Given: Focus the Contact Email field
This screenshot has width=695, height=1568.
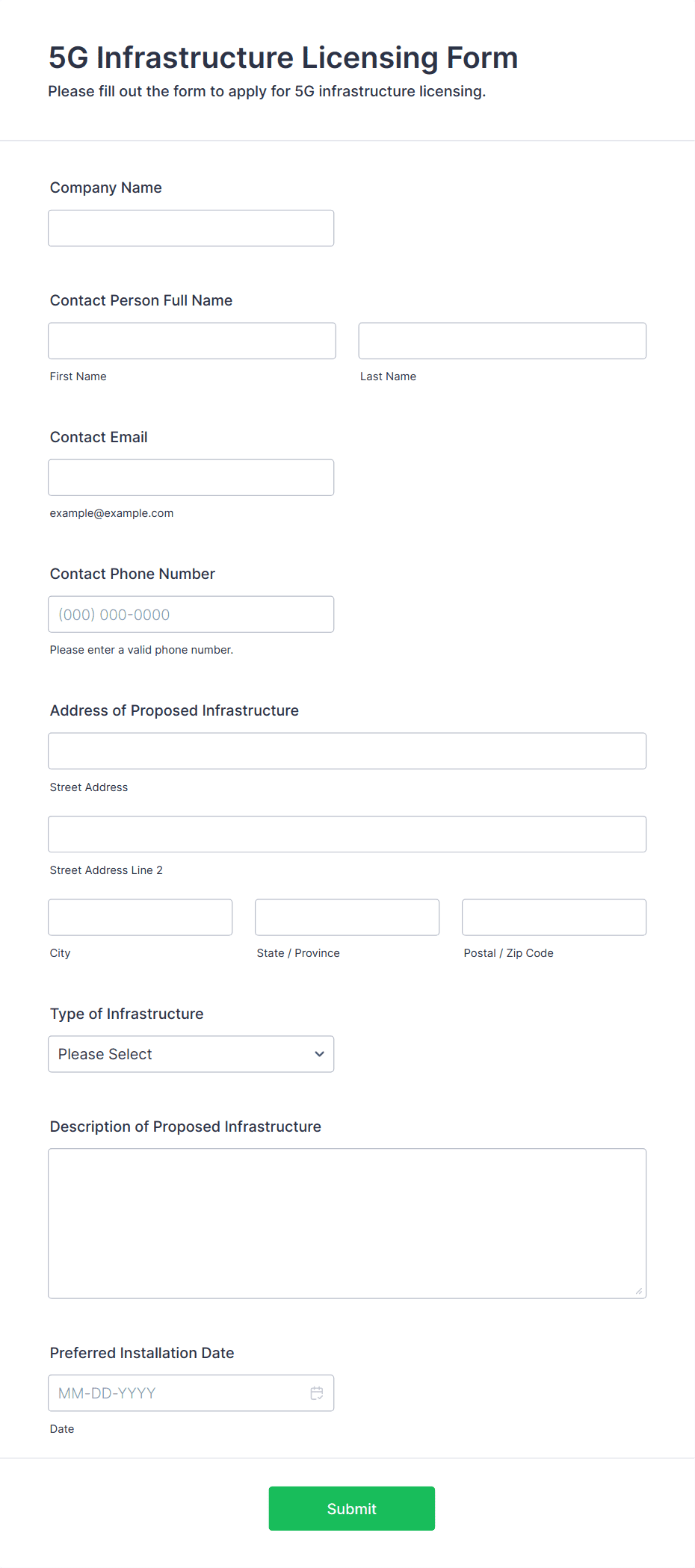Looking at the screenshot, I should click(191, 477).
